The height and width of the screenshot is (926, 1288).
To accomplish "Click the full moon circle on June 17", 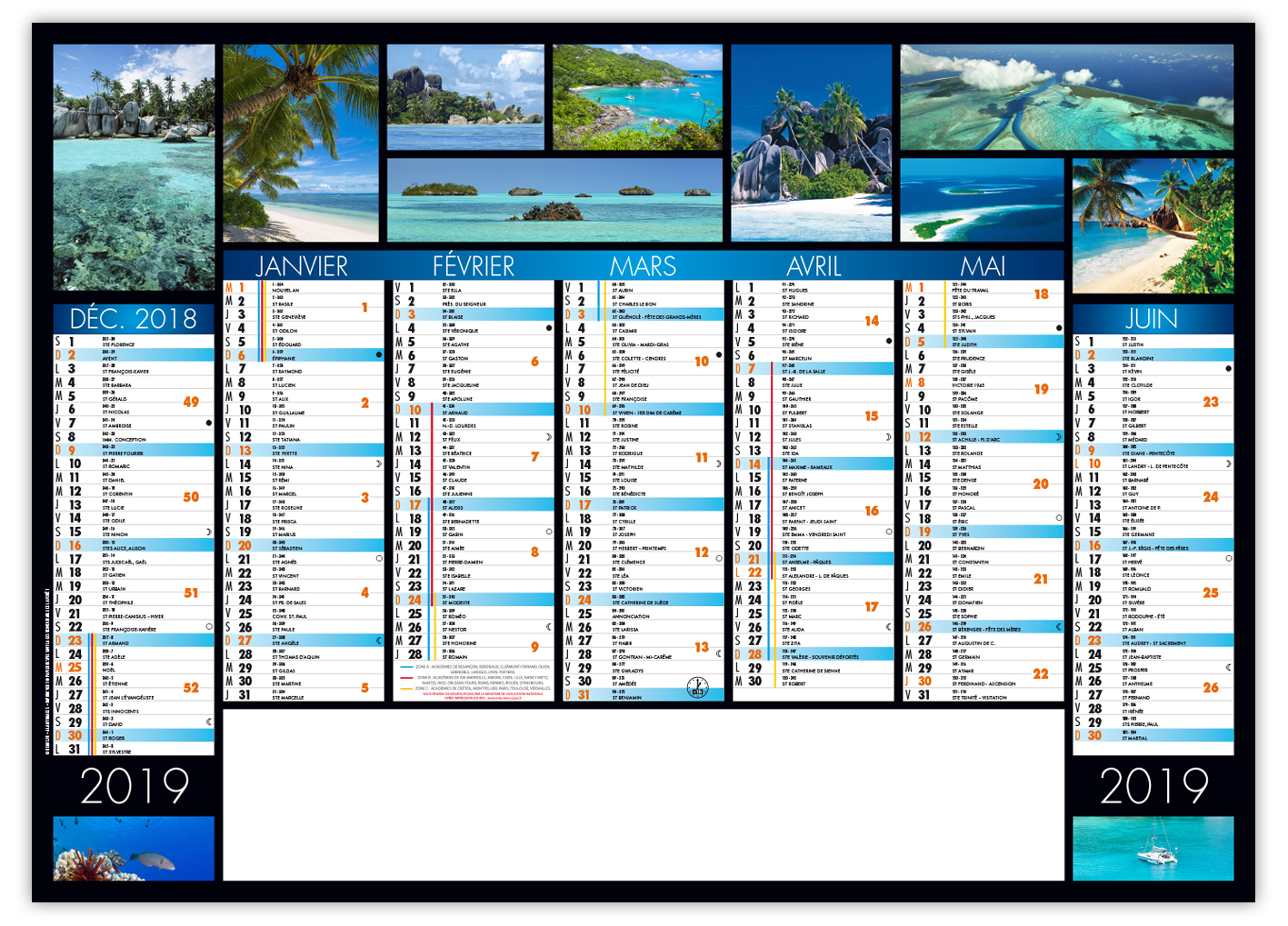I will pos(1229,559).
